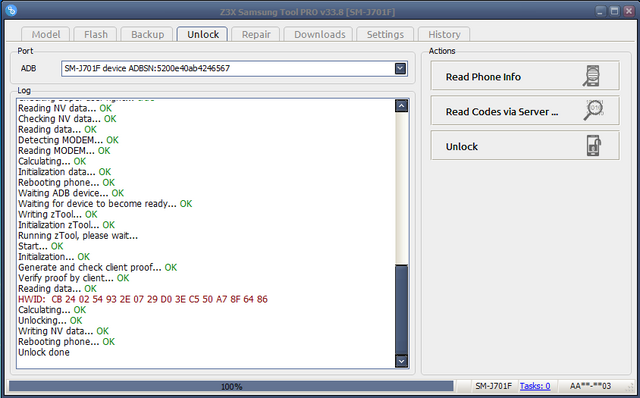Click the 'Unlocking... OK' log line
This screenshot has width=640, height=398.
(x=50, y=320)
